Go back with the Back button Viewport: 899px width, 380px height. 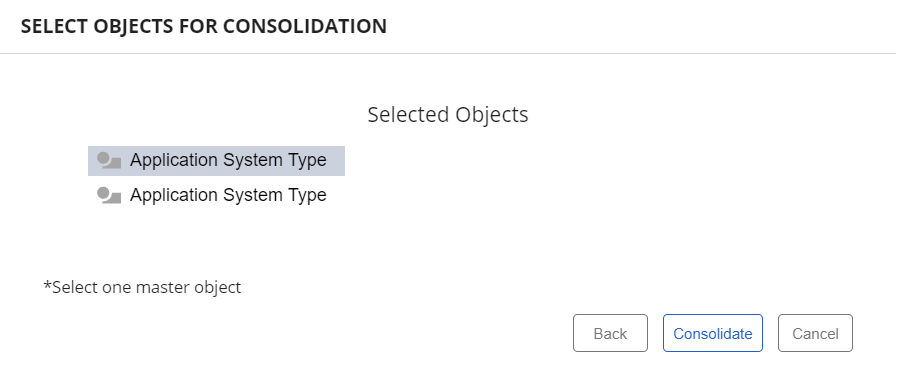(x=610, y=333)
